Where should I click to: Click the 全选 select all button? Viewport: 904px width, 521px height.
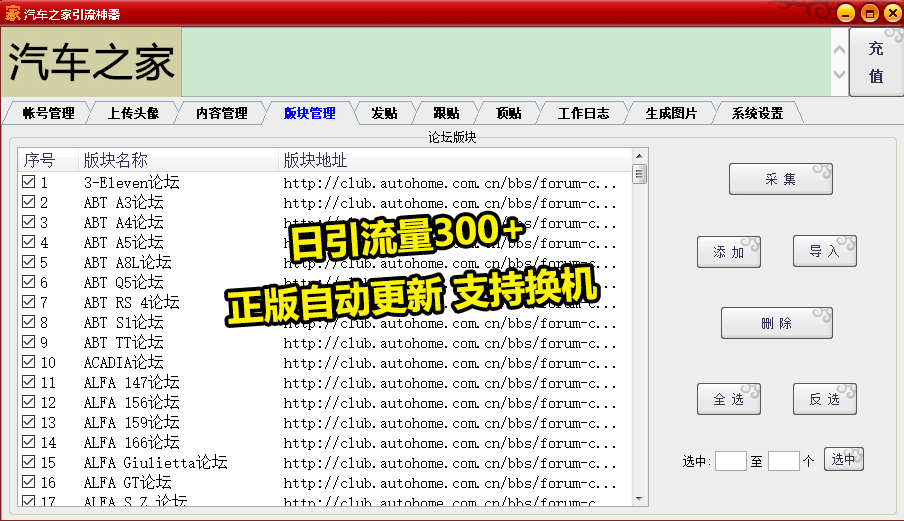pyautogui.click(x=729, y=399)
